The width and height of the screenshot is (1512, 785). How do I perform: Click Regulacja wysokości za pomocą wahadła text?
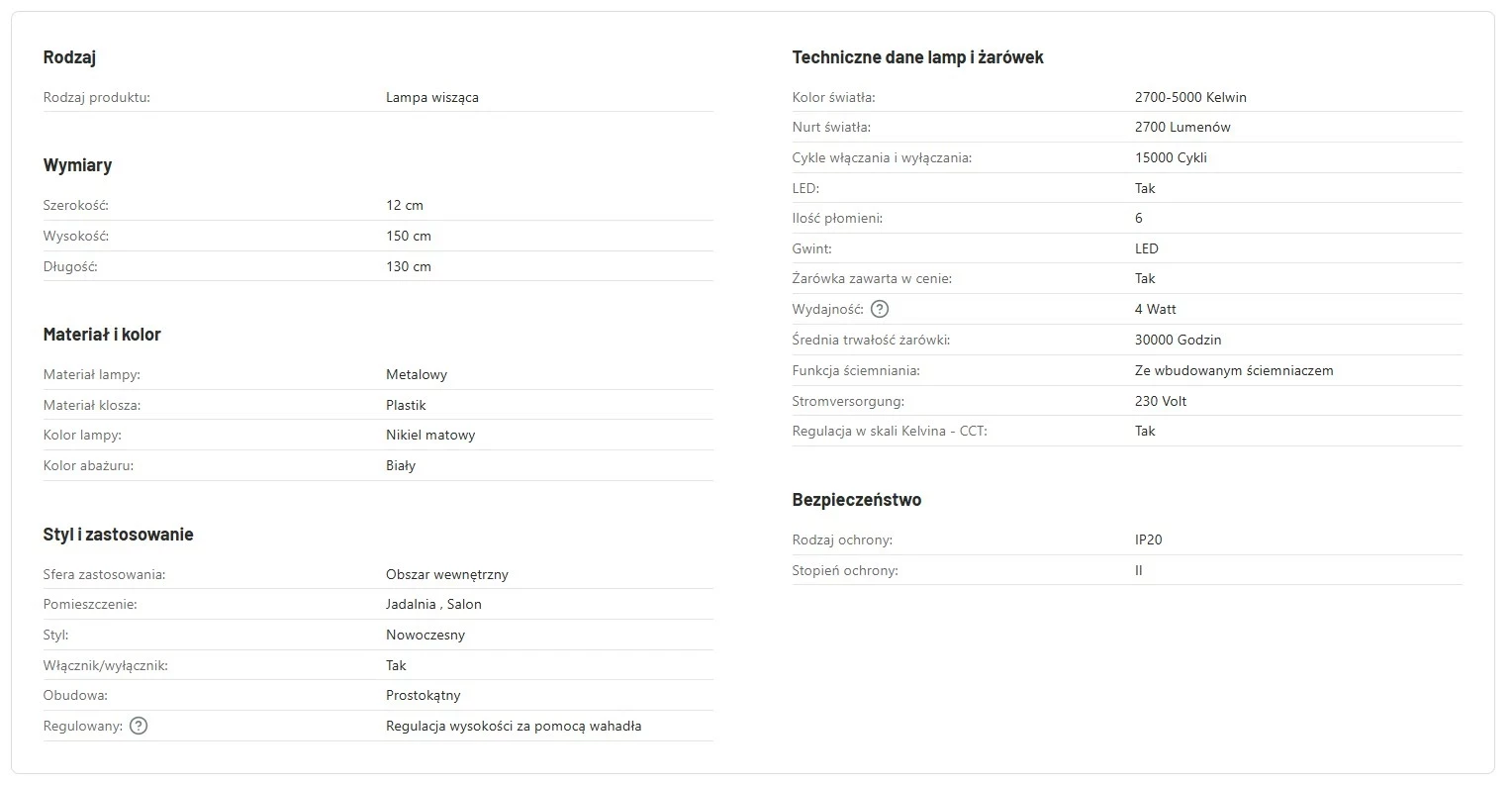point(514,726)
